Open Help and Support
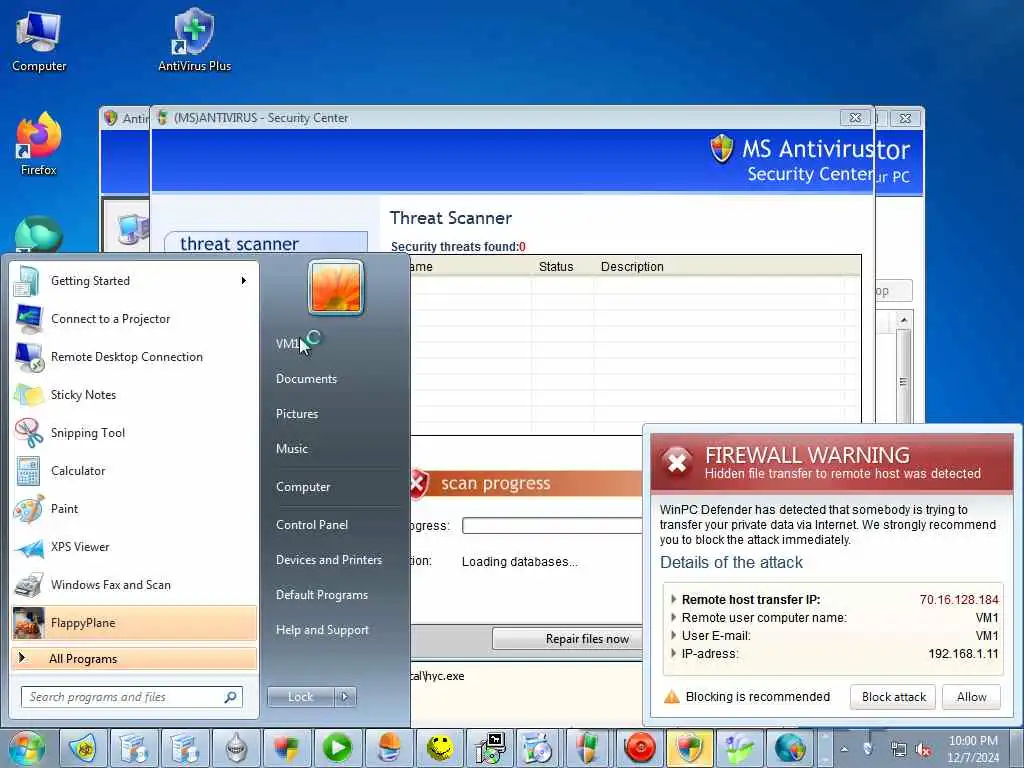 (x=322, y=630)
